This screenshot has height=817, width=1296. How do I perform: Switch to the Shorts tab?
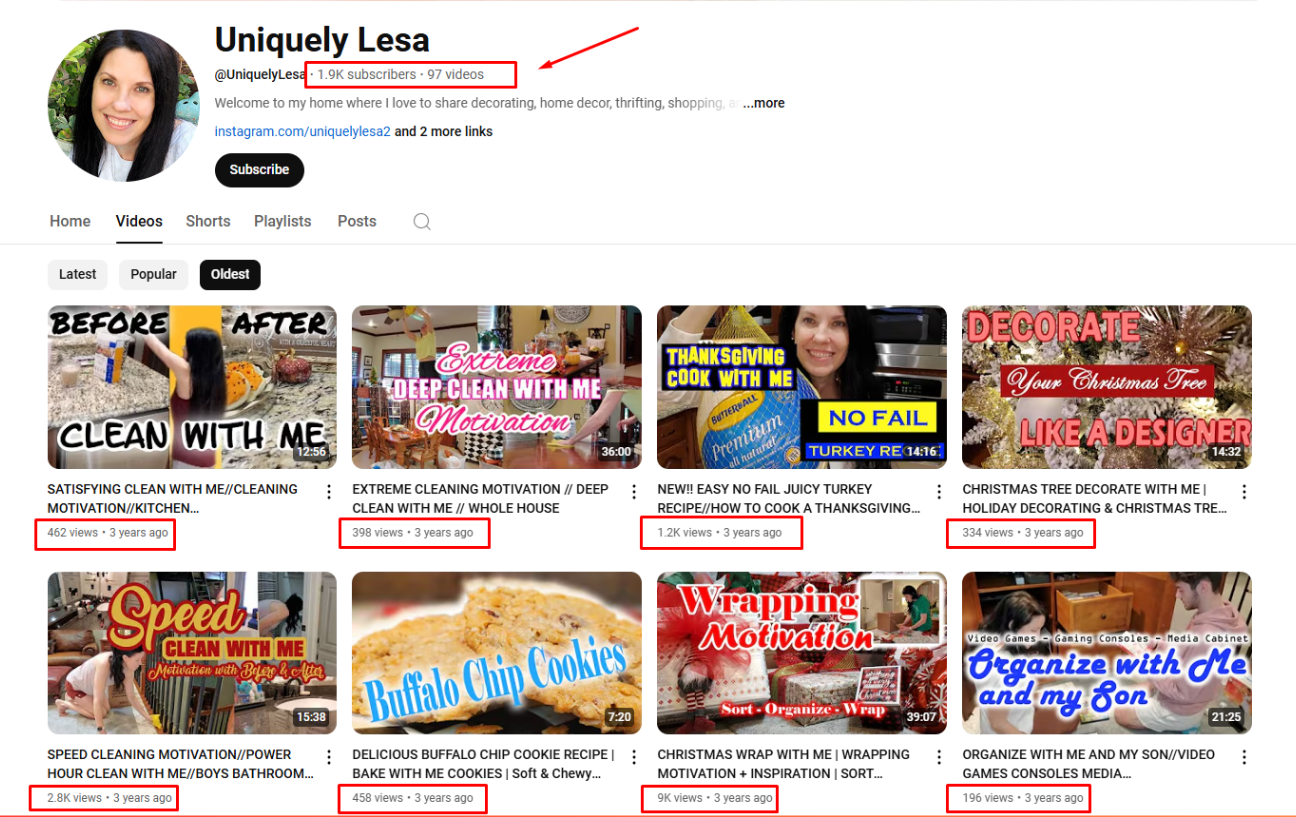click(x=208, y=221)
